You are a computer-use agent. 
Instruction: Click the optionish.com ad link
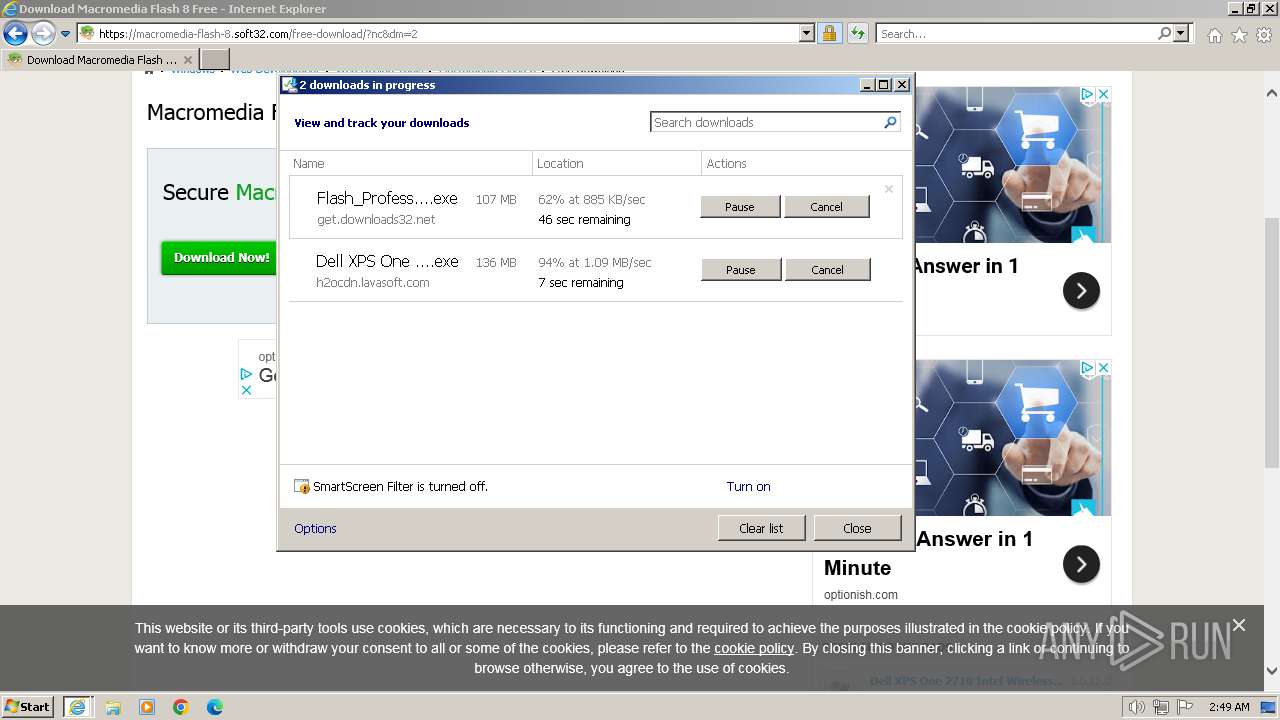(x=861, y=595)
